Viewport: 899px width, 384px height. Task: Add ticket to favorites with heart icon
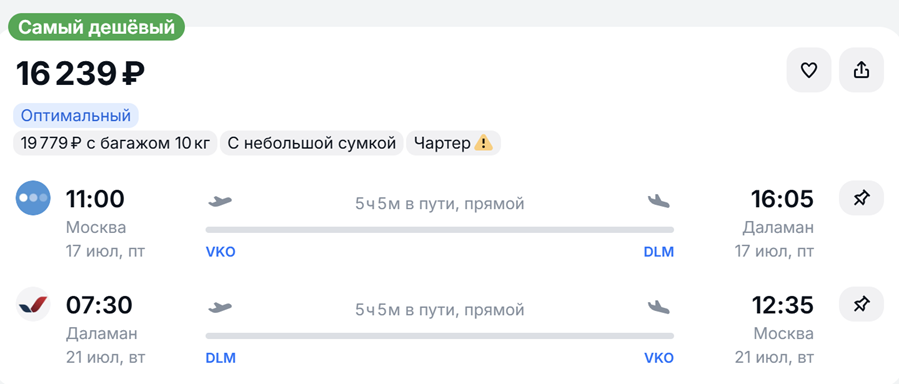click(808, 70)
